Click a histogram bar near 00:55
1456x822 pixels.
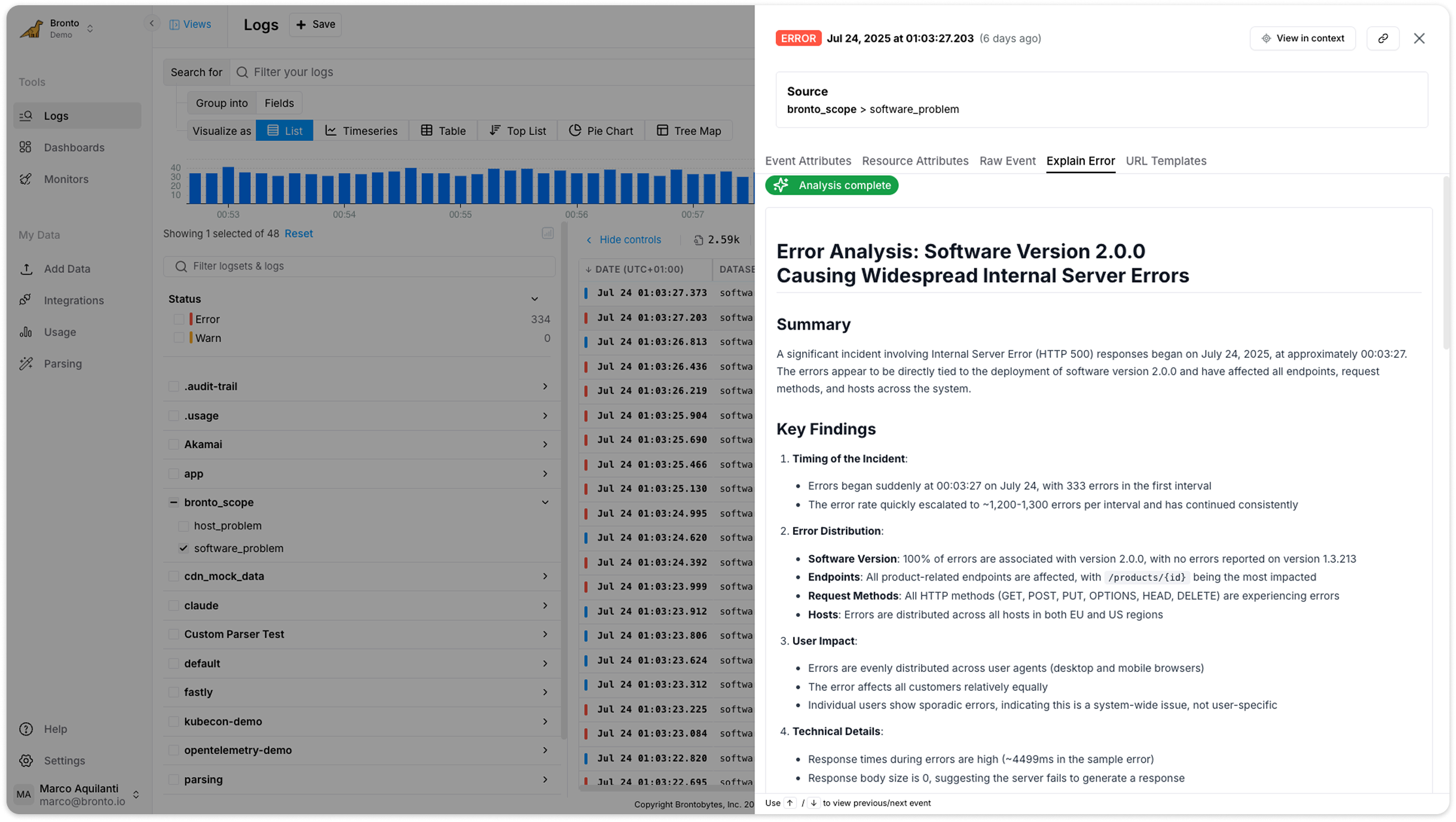point(461,189)
